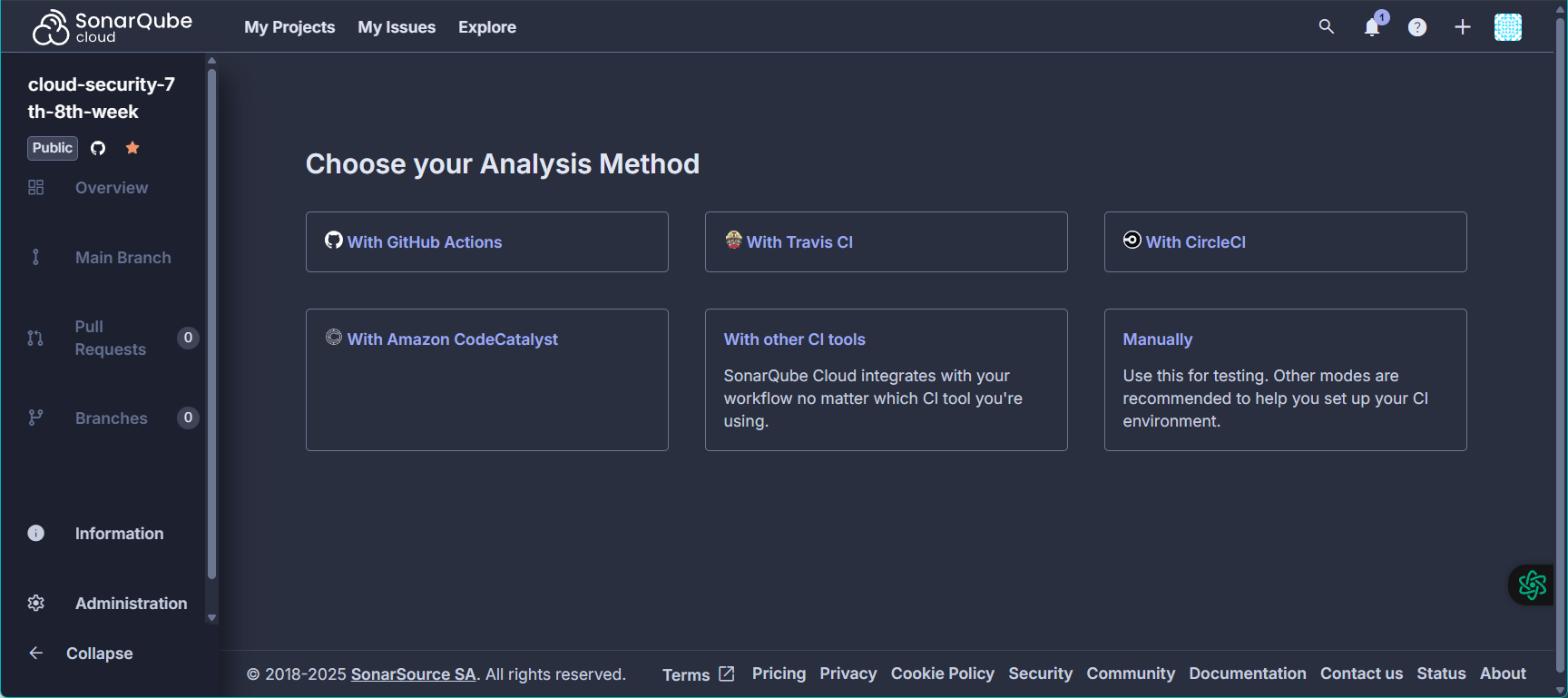Click the CircleCI logo icon
This screenshot has width=1568, height=698.
[x=1132, y=240]
